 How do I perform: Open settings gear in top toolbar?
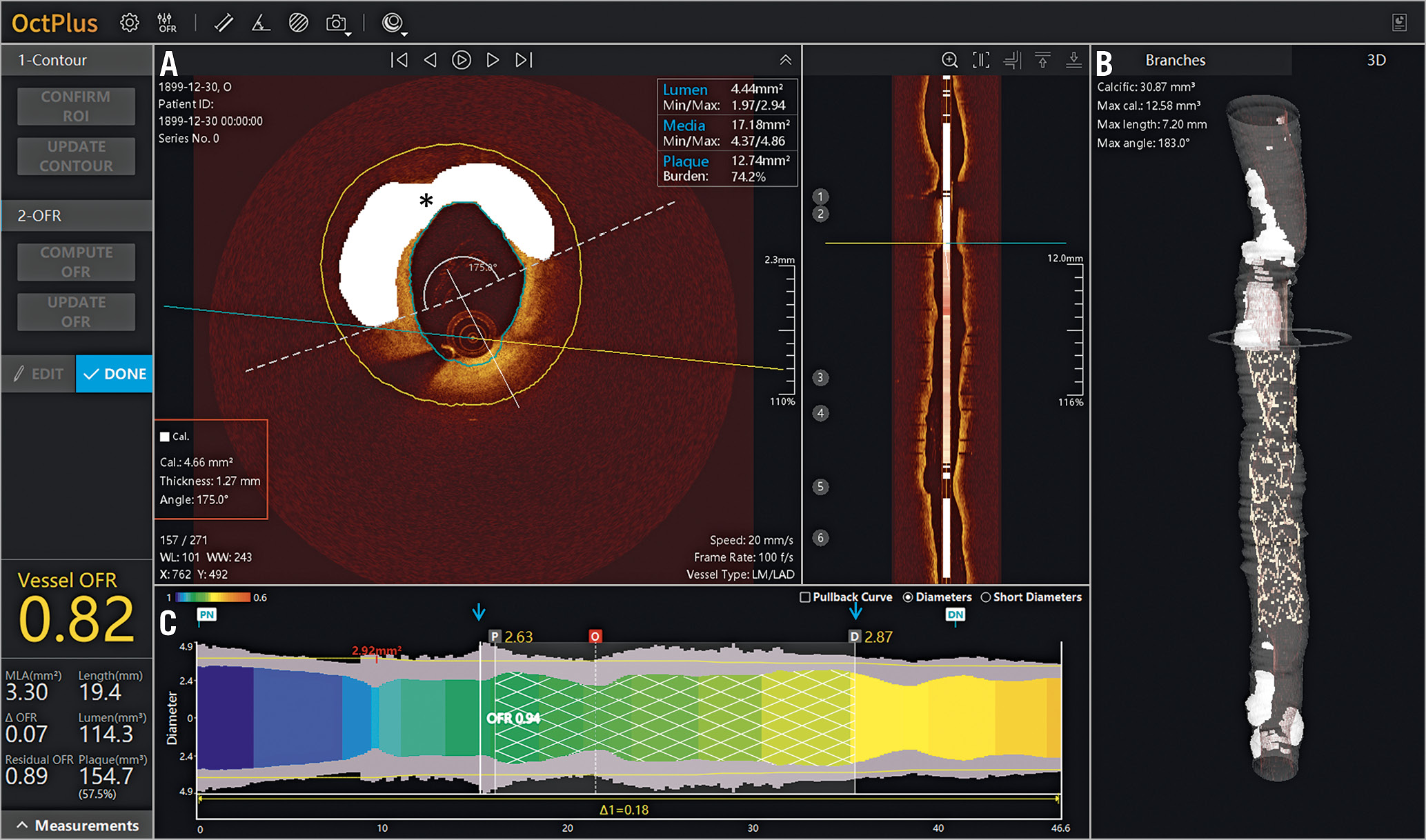(x=129, y=23)
